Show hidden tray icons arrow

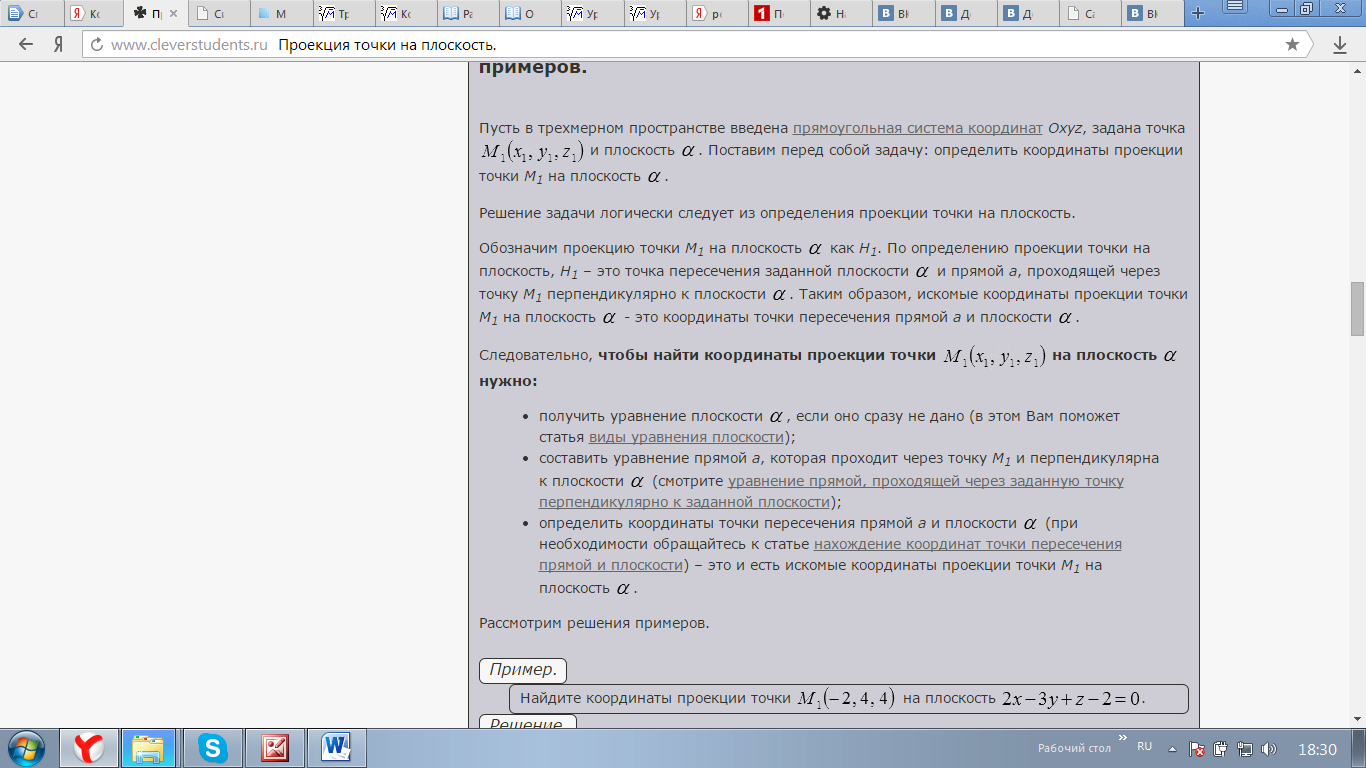tap(1171, 749)
